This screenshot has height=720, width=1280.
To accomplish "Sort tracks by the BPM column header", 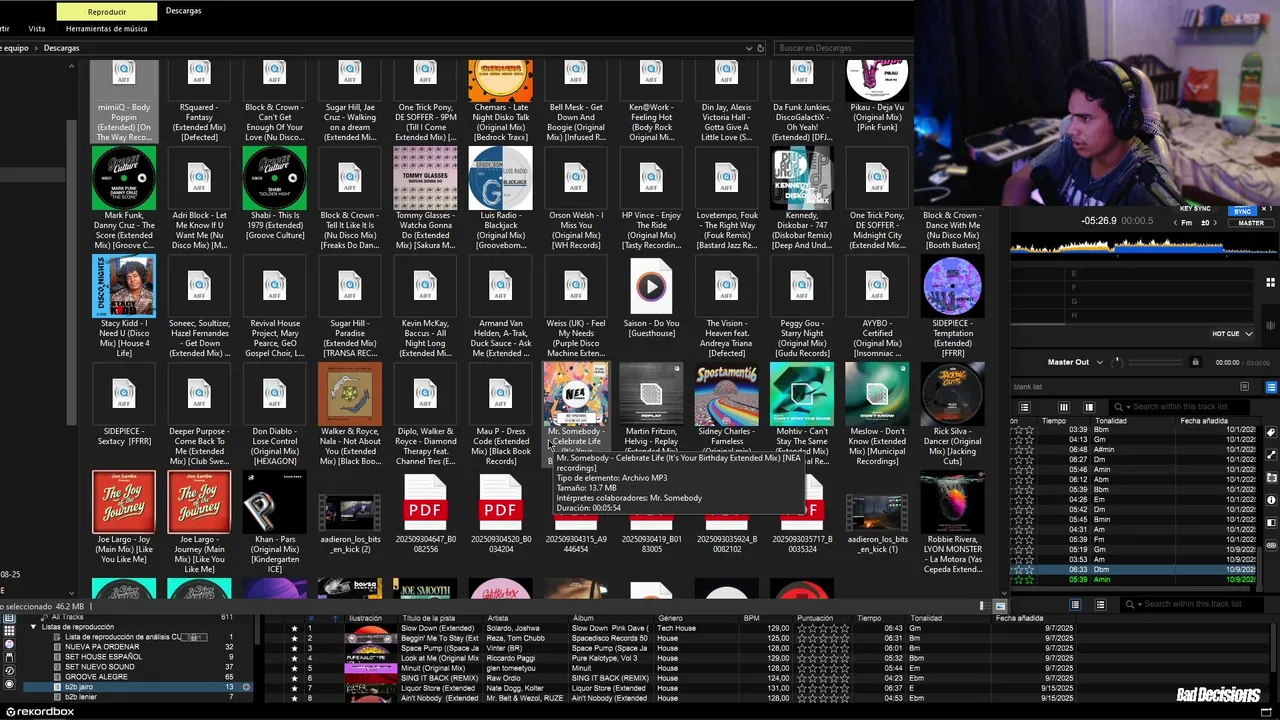I will 752,619.
